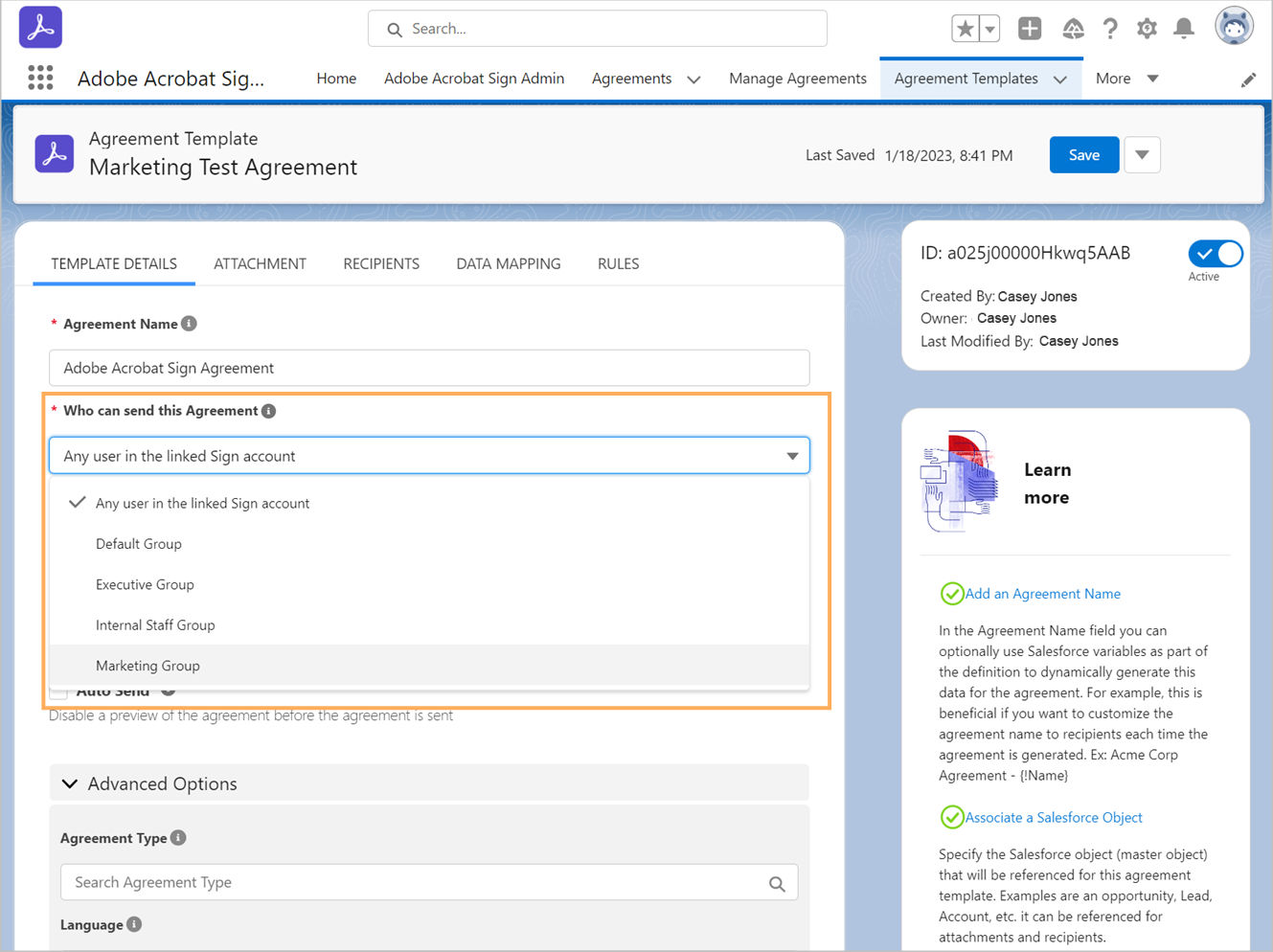Select Internal Staff Group option
1273x952 pixels.
point(429,625)
